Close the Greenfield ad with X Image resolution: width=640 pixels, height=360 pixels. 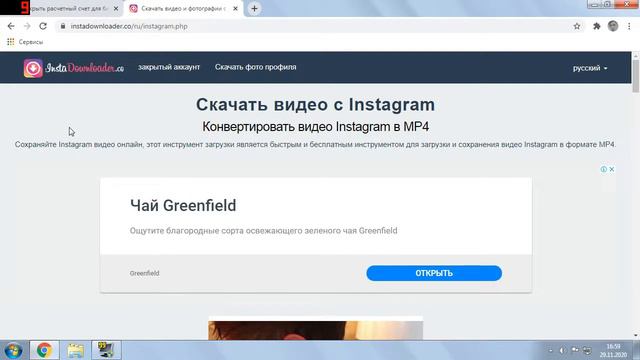click(x=611, y=169)
